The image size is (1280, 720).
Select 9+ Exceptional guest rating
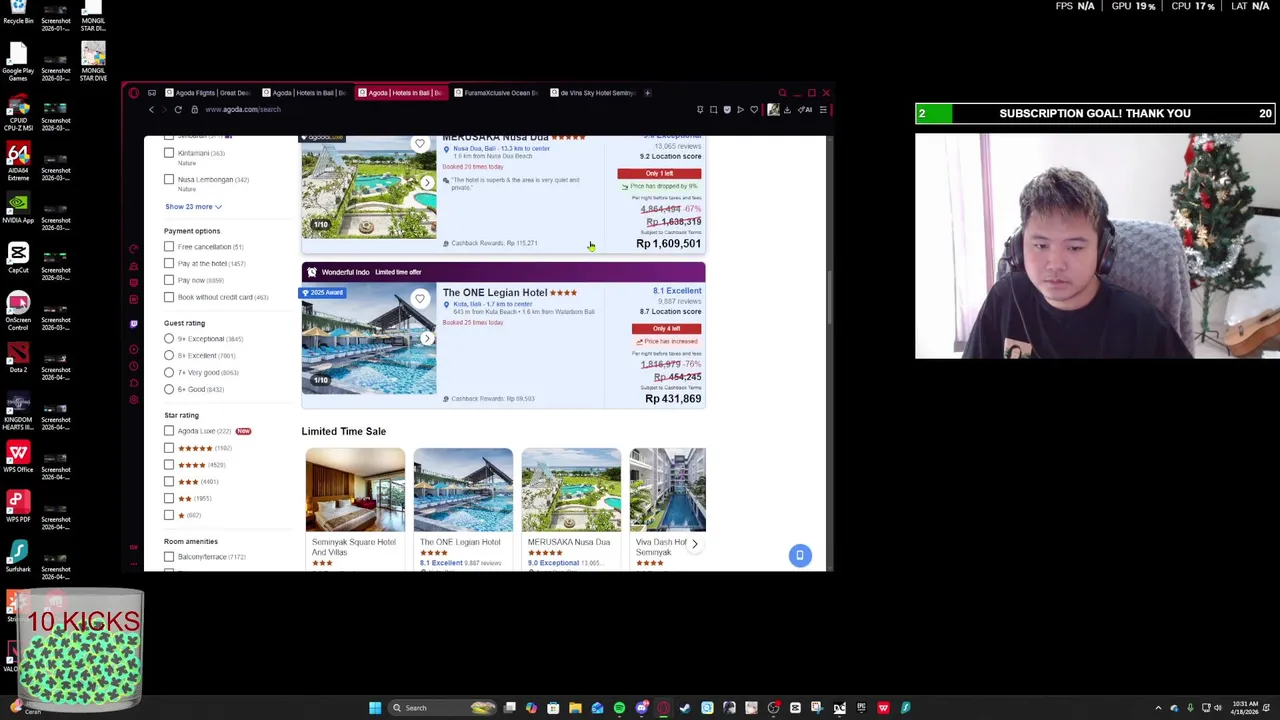tap(169, 339)
